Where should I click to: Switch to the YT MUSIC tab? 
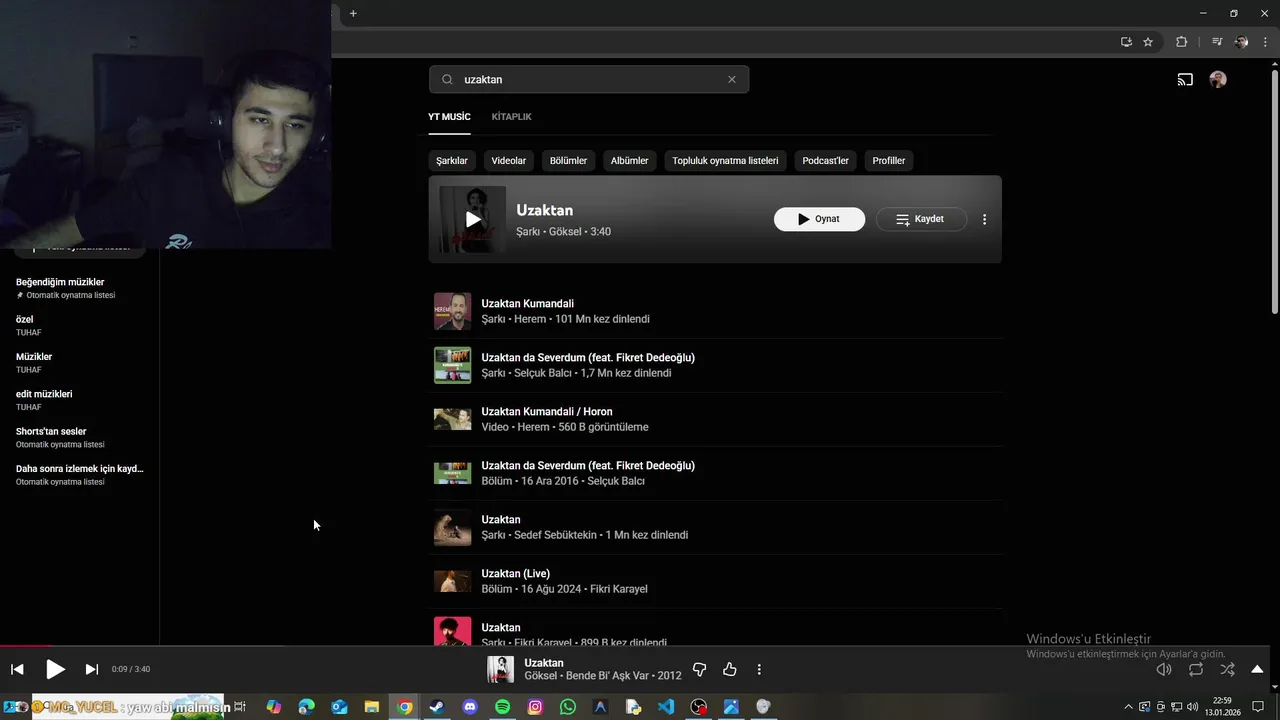coord(449,117)
